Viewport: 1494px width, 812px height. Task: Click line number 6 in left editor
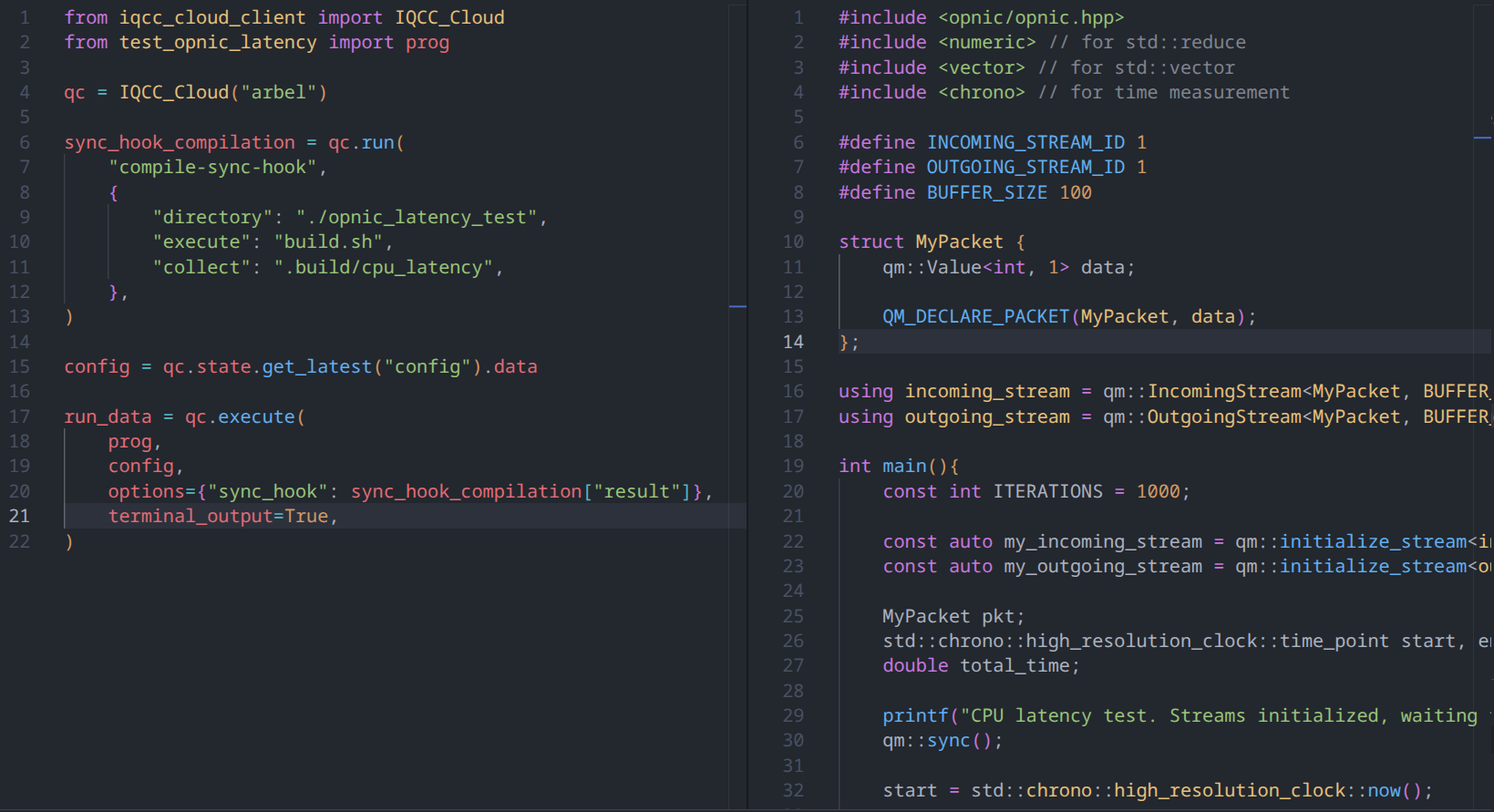click(x=25, y=143)
